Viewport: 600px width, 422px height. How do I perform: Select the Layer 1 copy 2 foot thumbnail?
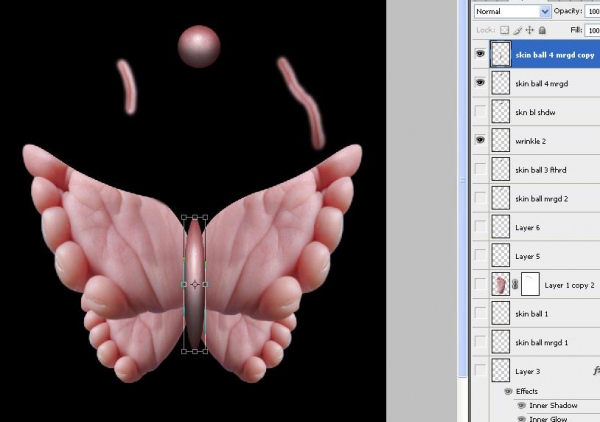501,284
